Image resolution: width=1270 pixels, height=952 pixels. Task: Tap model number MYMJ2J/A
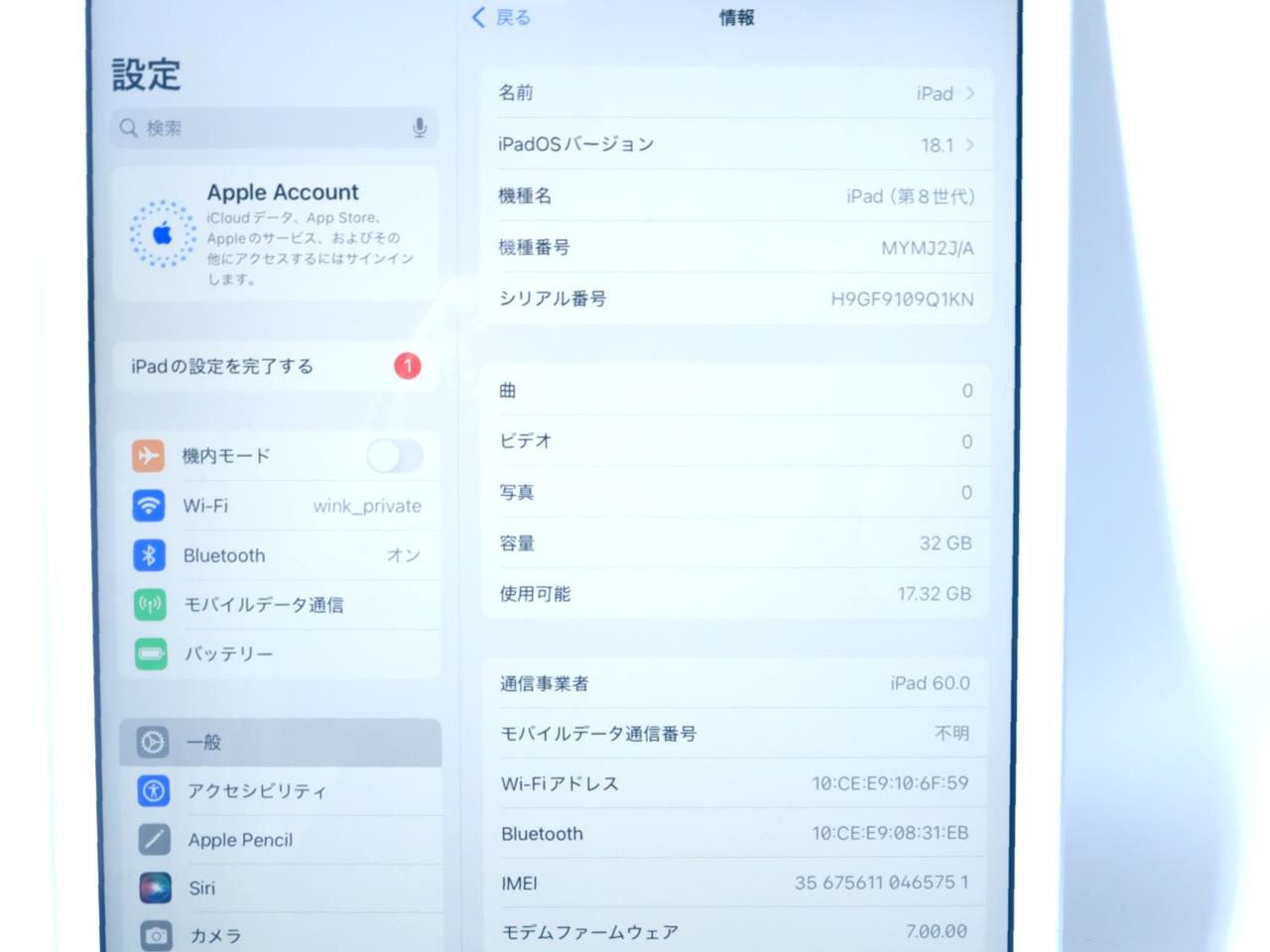[x=928, y=248]
